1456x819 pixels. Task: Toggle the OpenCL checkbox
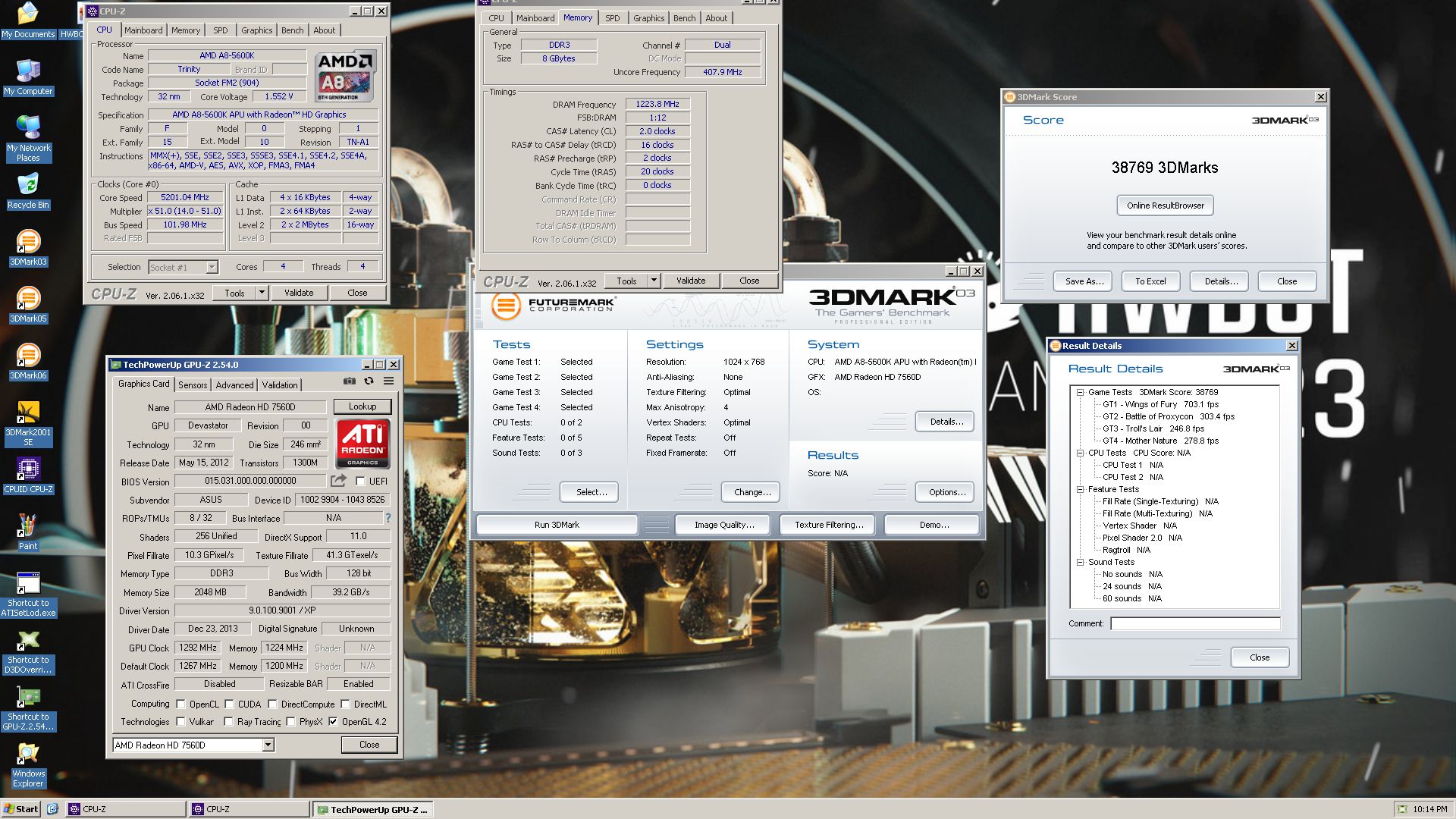tap(180, 704)
